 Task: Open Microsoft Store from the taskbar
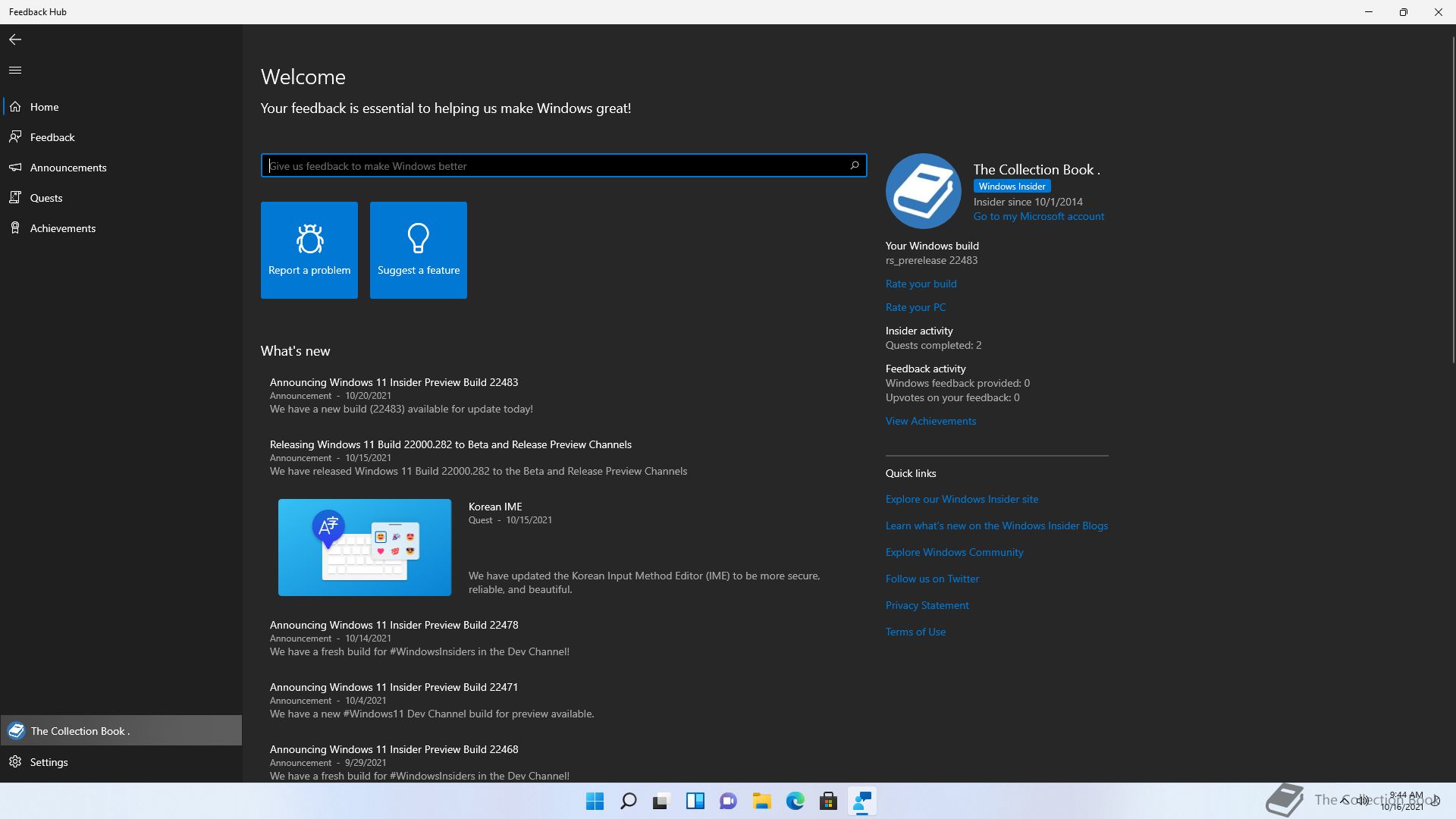tap(829, 801)
